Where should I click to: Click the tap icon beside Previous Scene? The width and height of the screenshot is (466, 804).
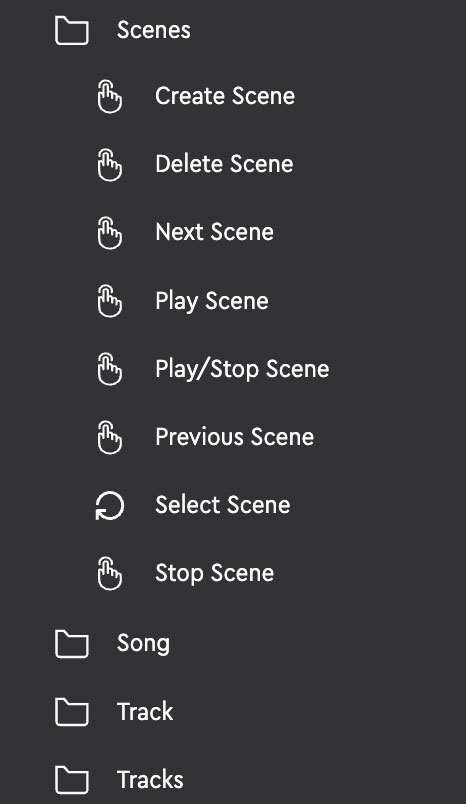click(x=110, y=437)
